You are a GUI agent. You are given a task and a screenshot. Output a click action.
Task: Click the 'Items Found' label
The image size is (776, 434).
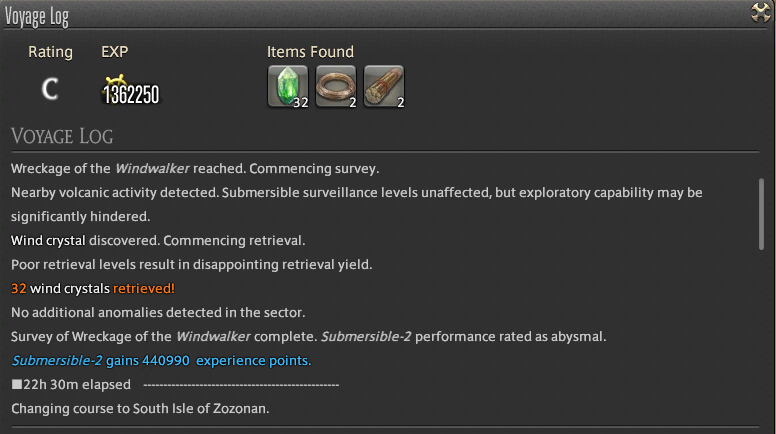pos(310,52)
